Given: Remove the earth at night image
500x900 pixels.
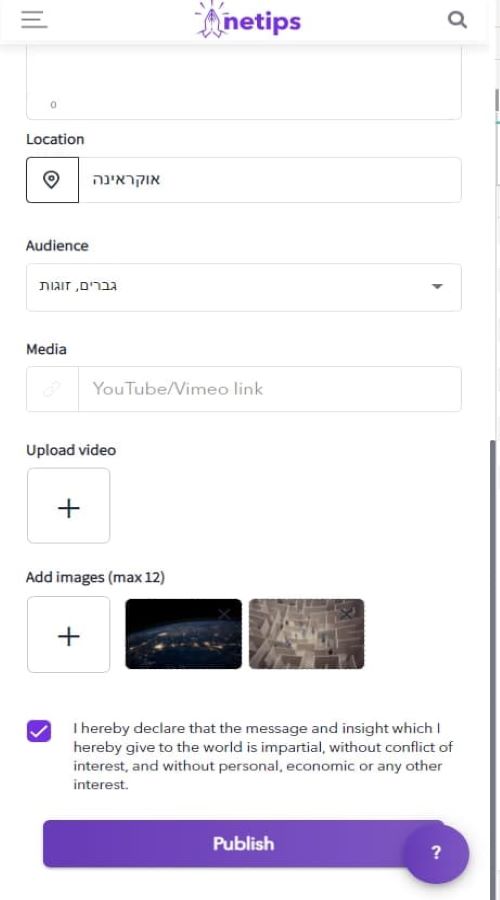Looking at the screenshot, I should click(x=224, y=615).
